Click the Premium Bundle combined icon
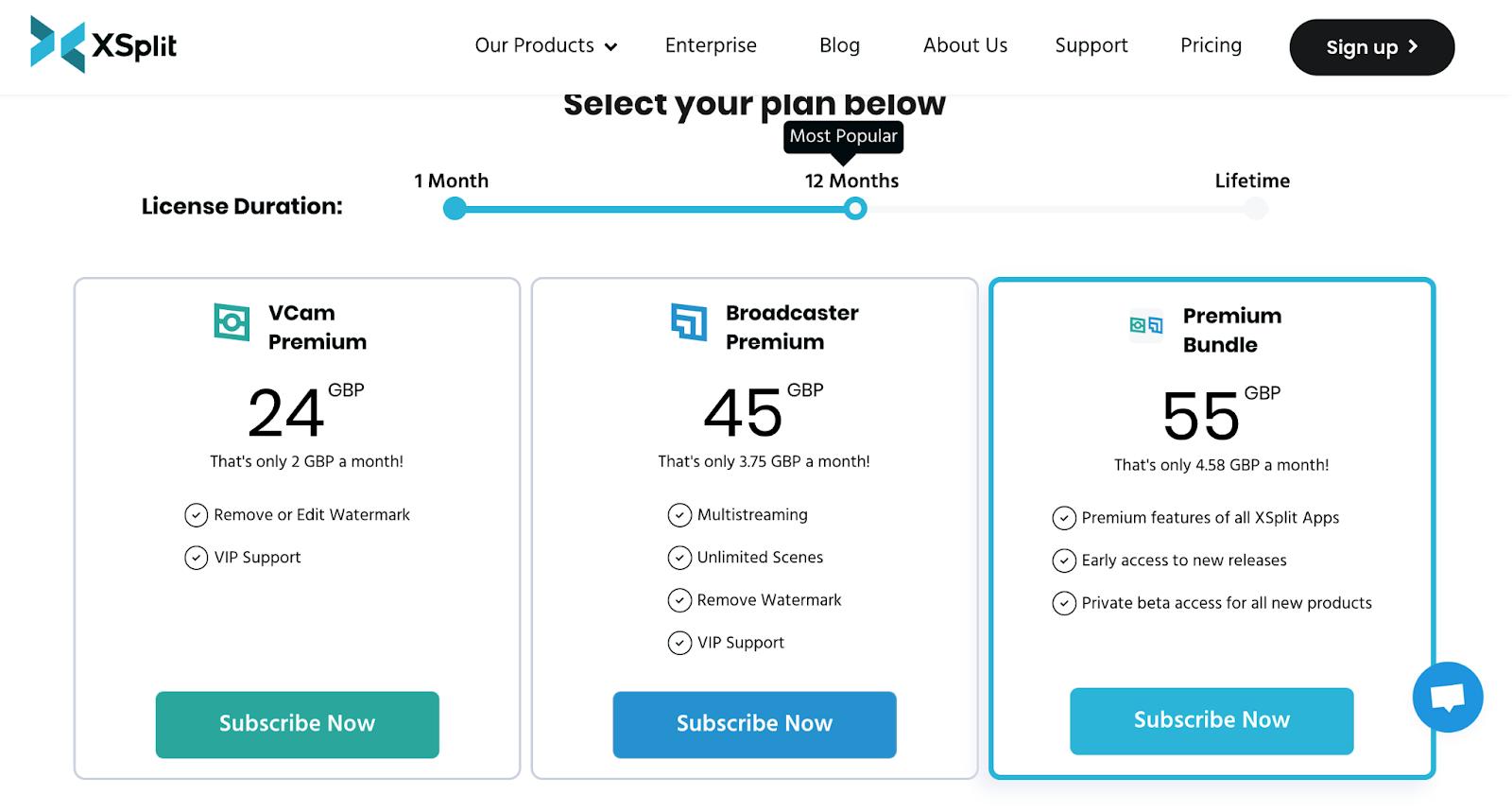Viewport: 1512px width, 811px height. click(x=1146, y=325)
